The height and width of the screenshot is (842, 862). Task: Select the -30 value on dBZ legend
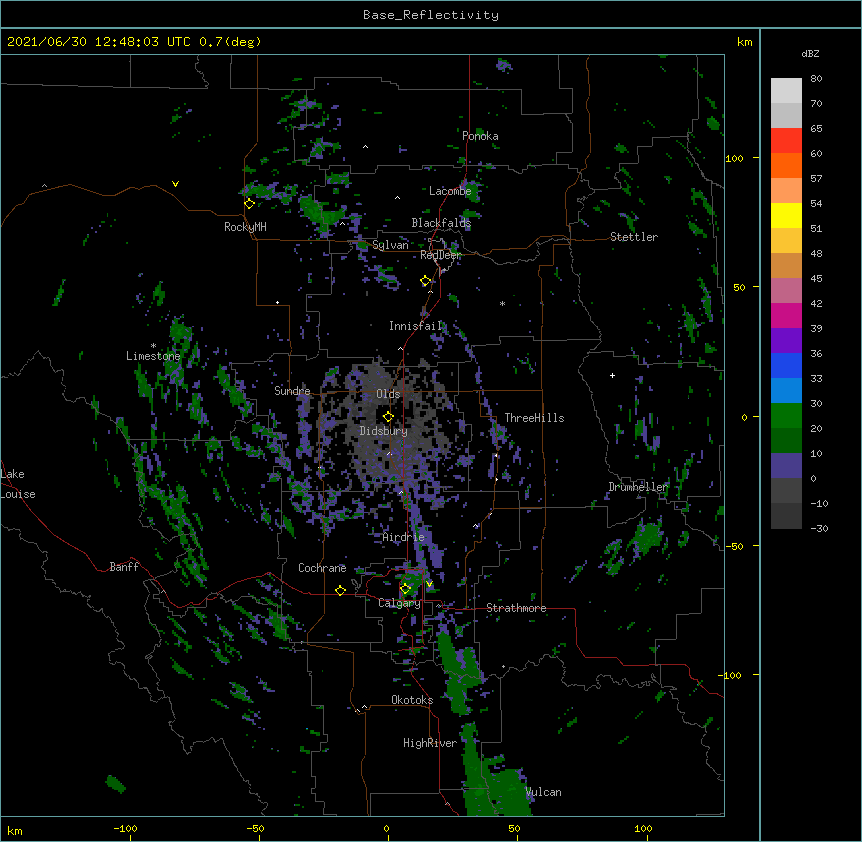tap(819, 528)
